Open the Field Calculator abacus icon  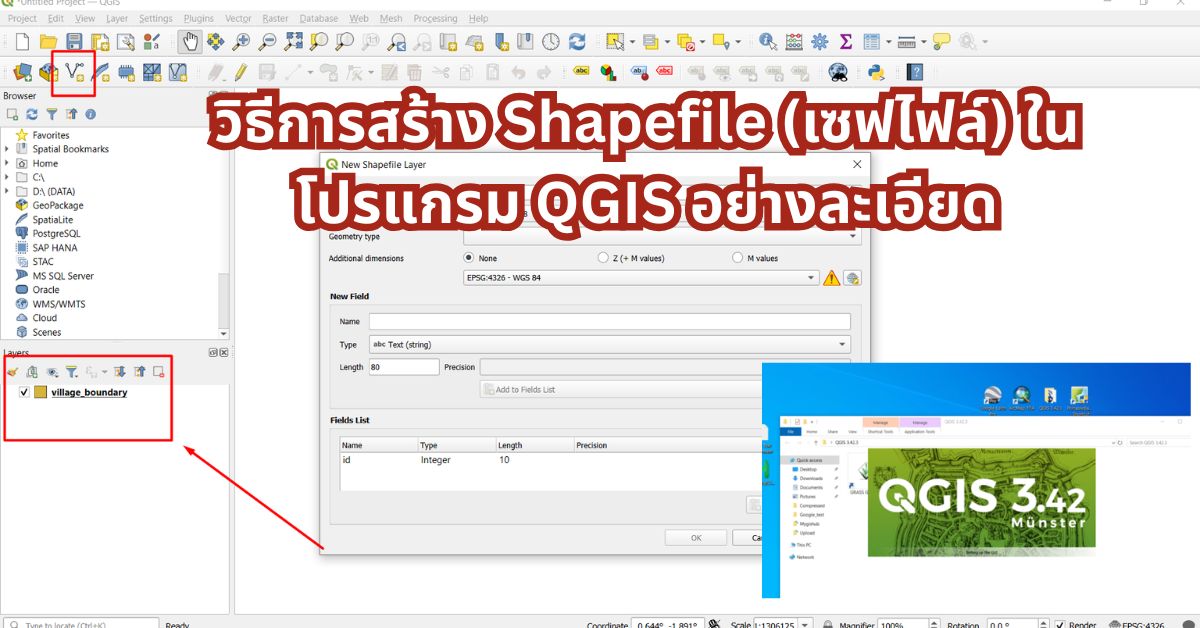794,42
